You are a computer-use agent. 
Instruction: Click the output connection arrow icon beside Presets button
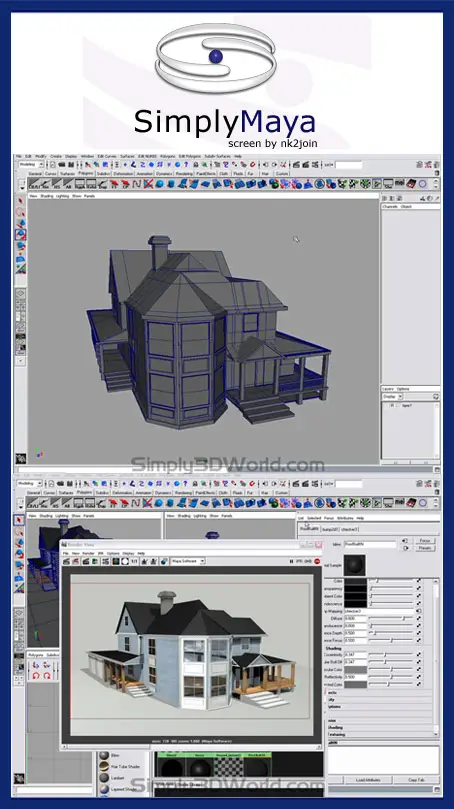[406, 548]
